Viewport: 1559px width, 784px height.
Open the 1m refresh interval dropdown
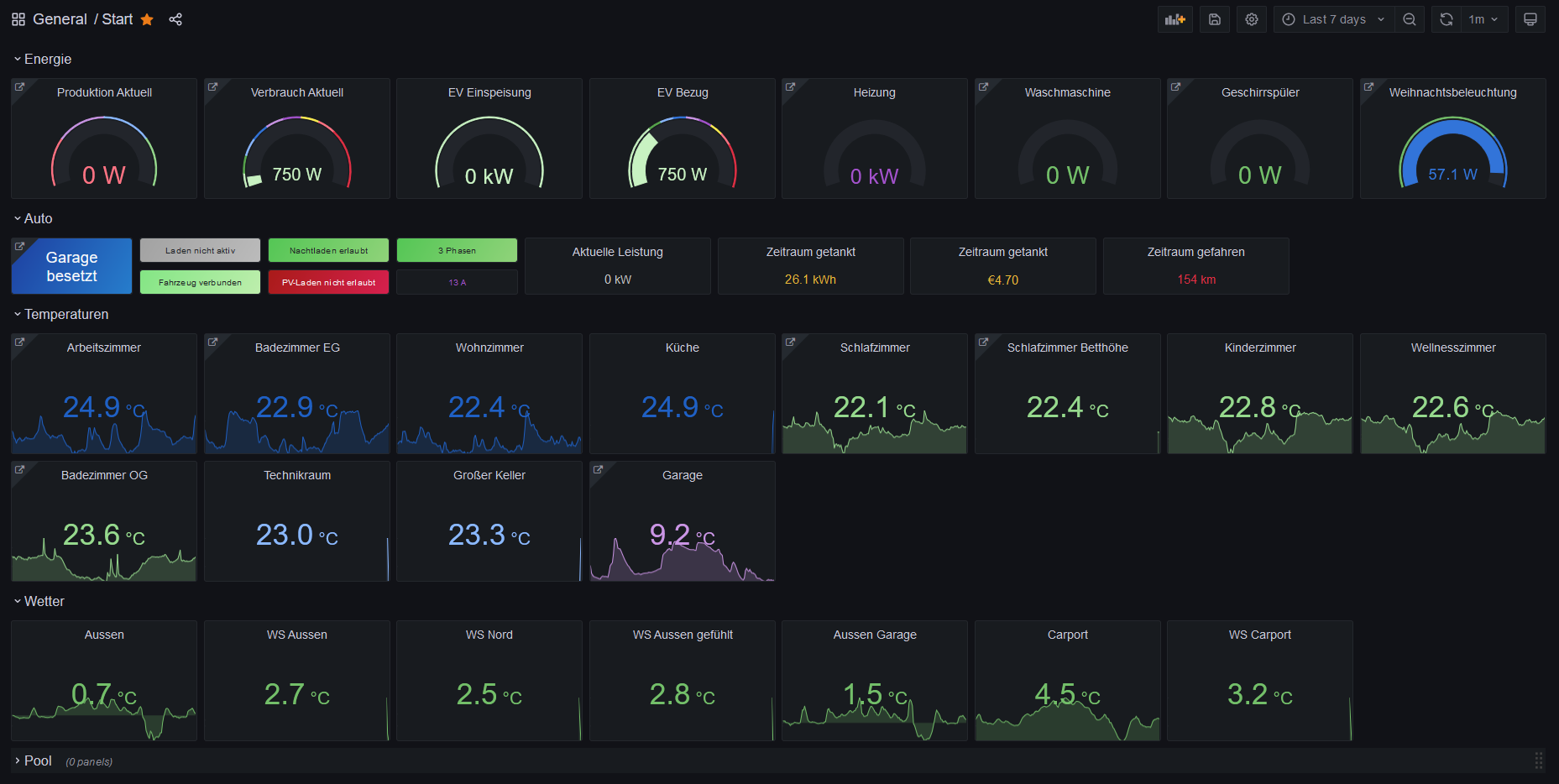coord(1484,19)
